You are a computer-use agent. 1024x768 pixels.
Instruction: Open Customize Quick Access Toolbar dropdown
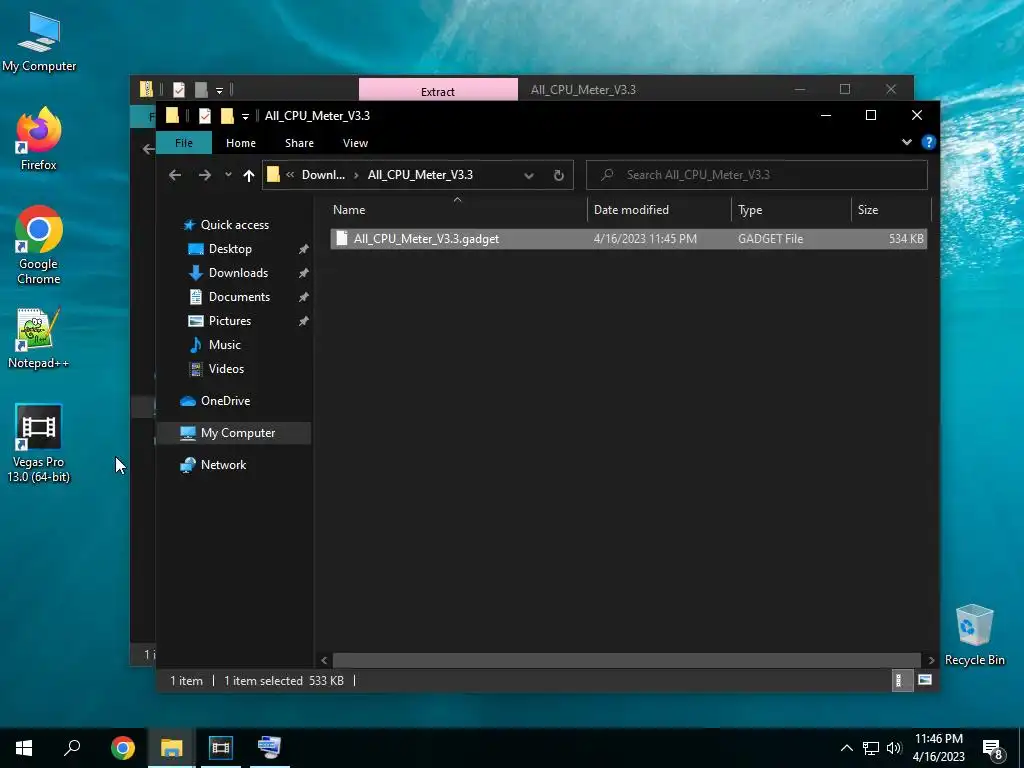245,116
